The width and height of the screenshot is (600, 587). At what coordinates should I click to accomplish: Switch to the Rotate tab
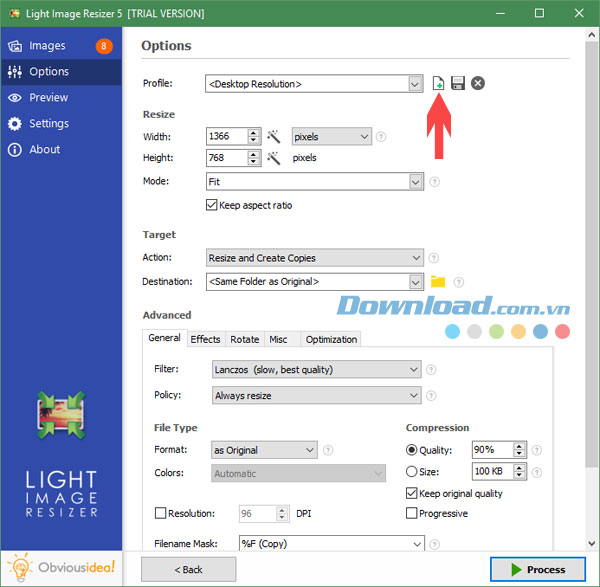coord(245,339)
